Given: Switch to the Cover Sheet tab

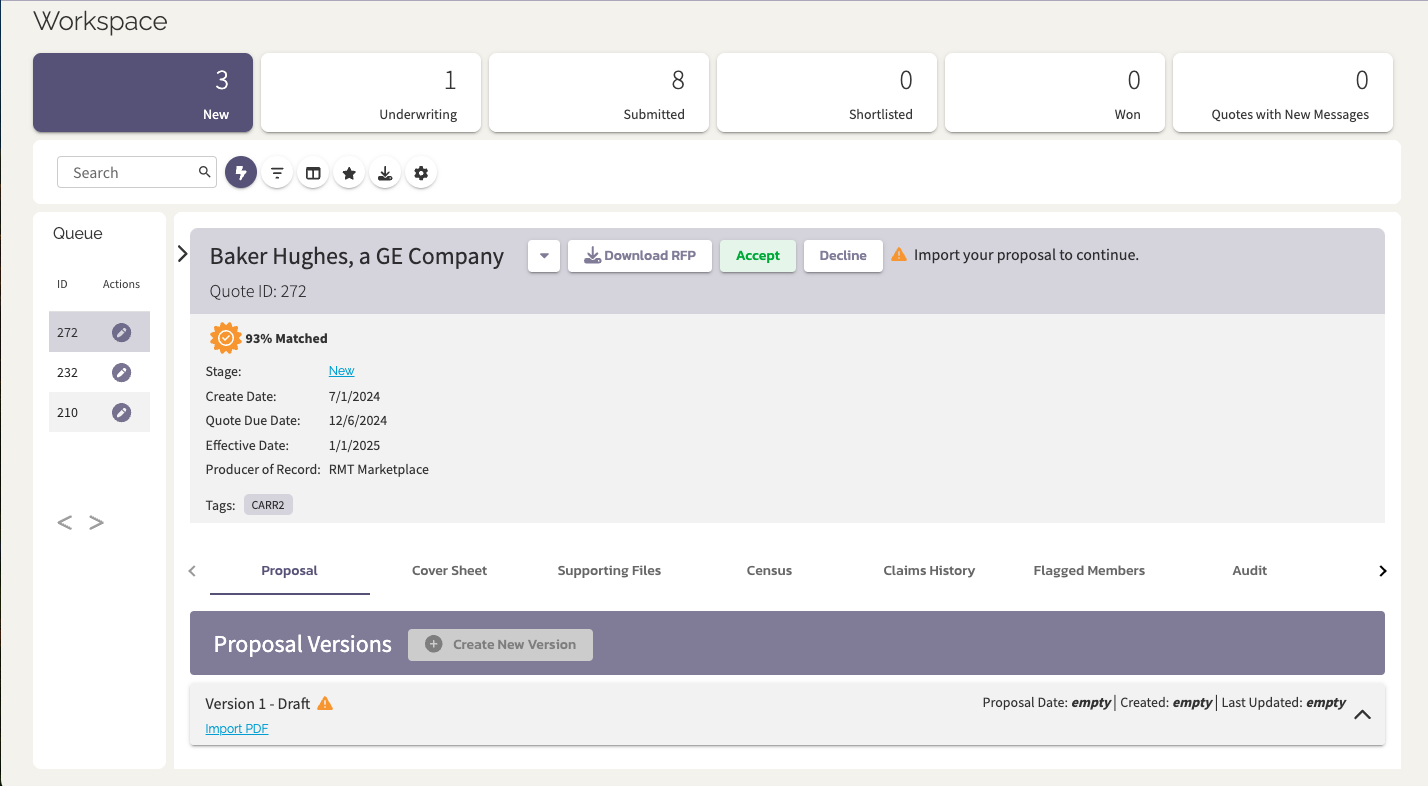Looking at the screenshot, I should tap(450, 571).
